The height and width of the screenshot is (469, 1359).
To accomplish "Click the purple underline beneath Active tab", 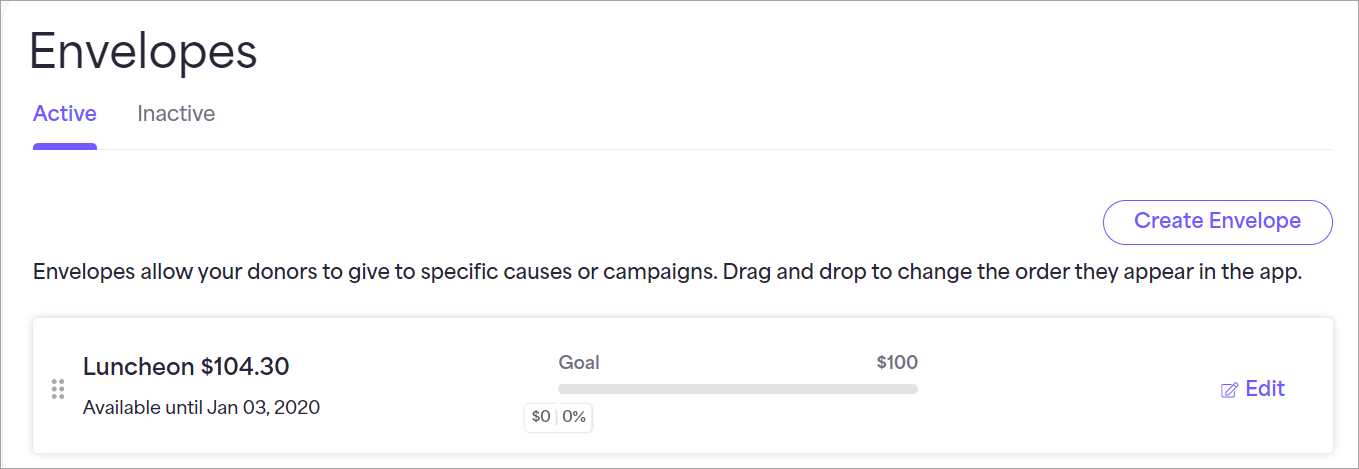I will (x=65, y=147).
